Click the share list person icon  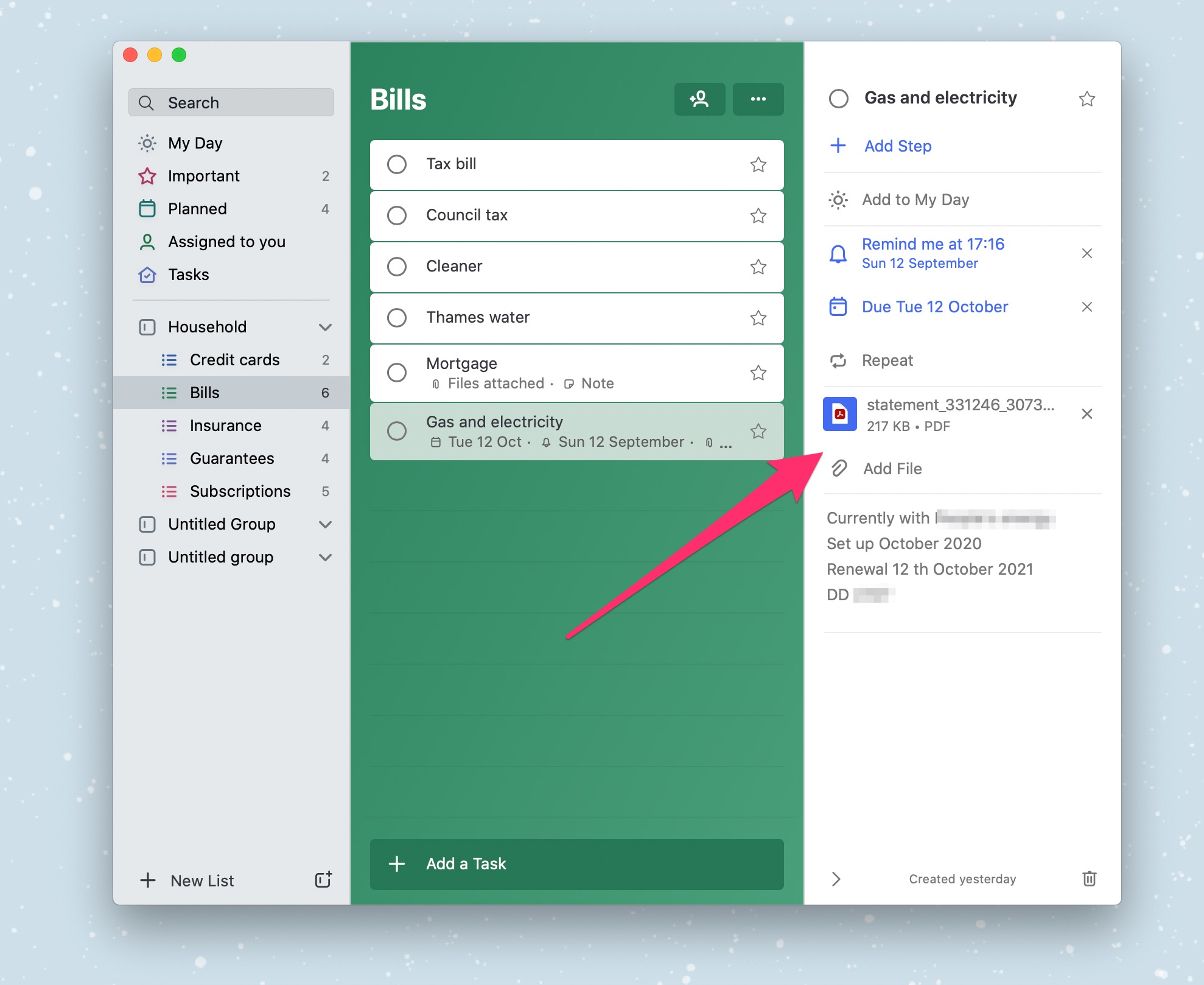pyautogui.click(x=699, y=99)
